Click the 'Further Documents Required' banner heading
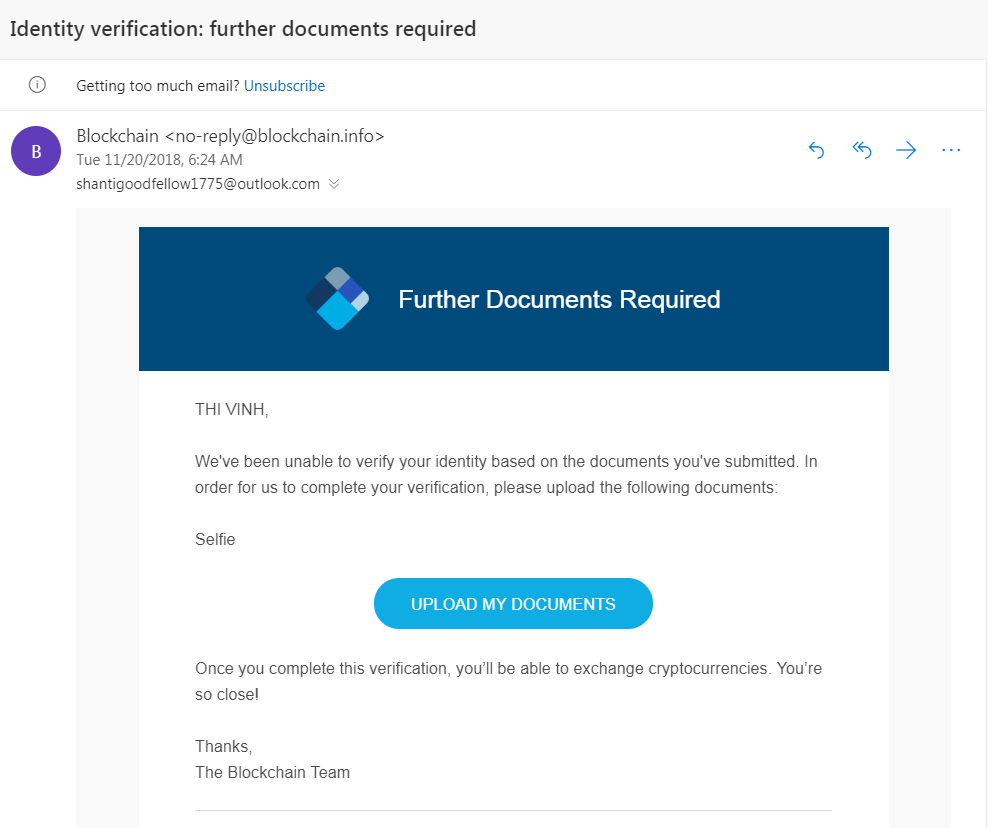Screen dimensions: 988x828 [559, 299]
